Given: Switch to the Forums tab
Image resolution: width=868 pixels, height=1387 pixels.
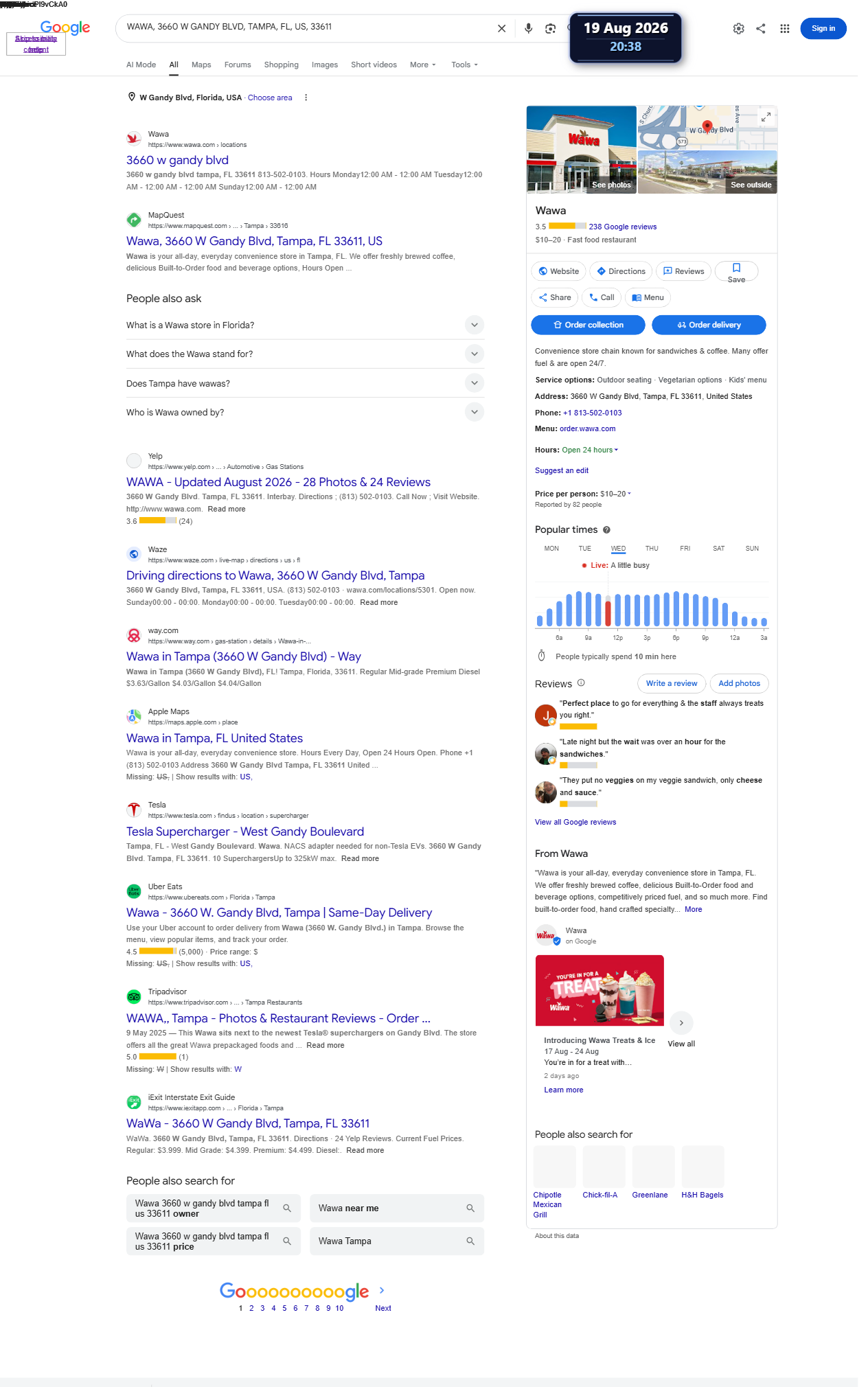Looking at the screenshot, I should 238,65.
